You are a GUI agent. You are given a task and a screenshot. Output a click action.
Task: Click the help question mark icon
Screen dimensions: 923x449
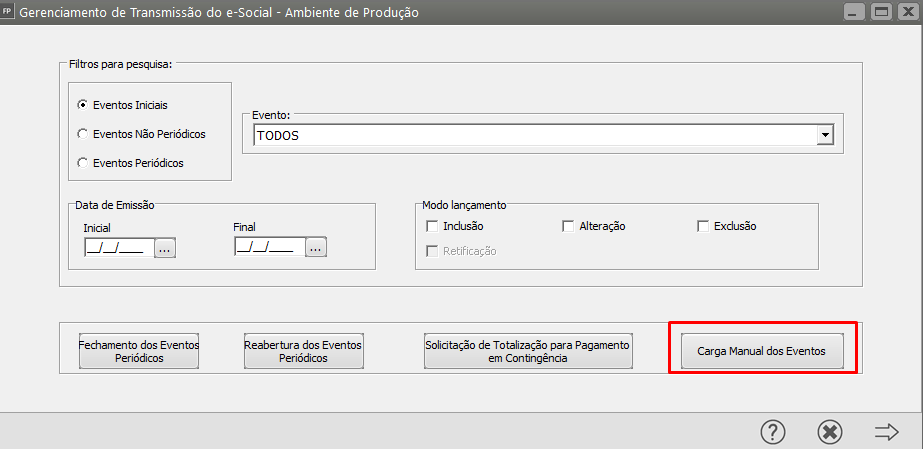click(773, 431)
